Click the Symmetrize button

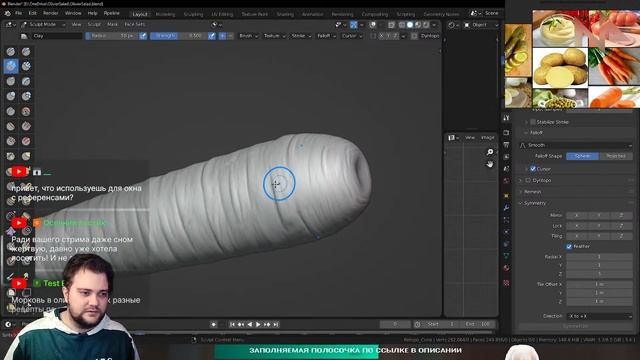576,326
